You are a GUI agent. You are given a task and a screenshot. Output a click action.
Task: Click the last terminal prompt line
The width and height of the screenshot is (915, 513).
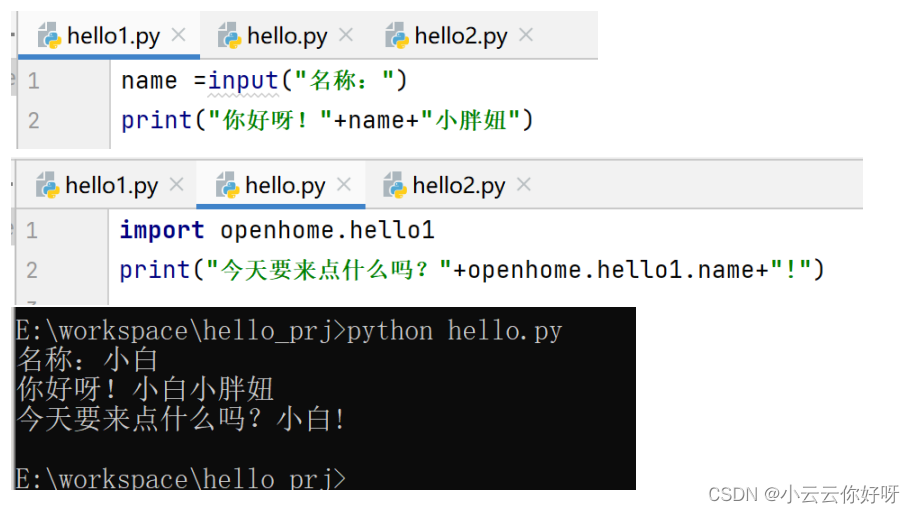coord(180,479)
